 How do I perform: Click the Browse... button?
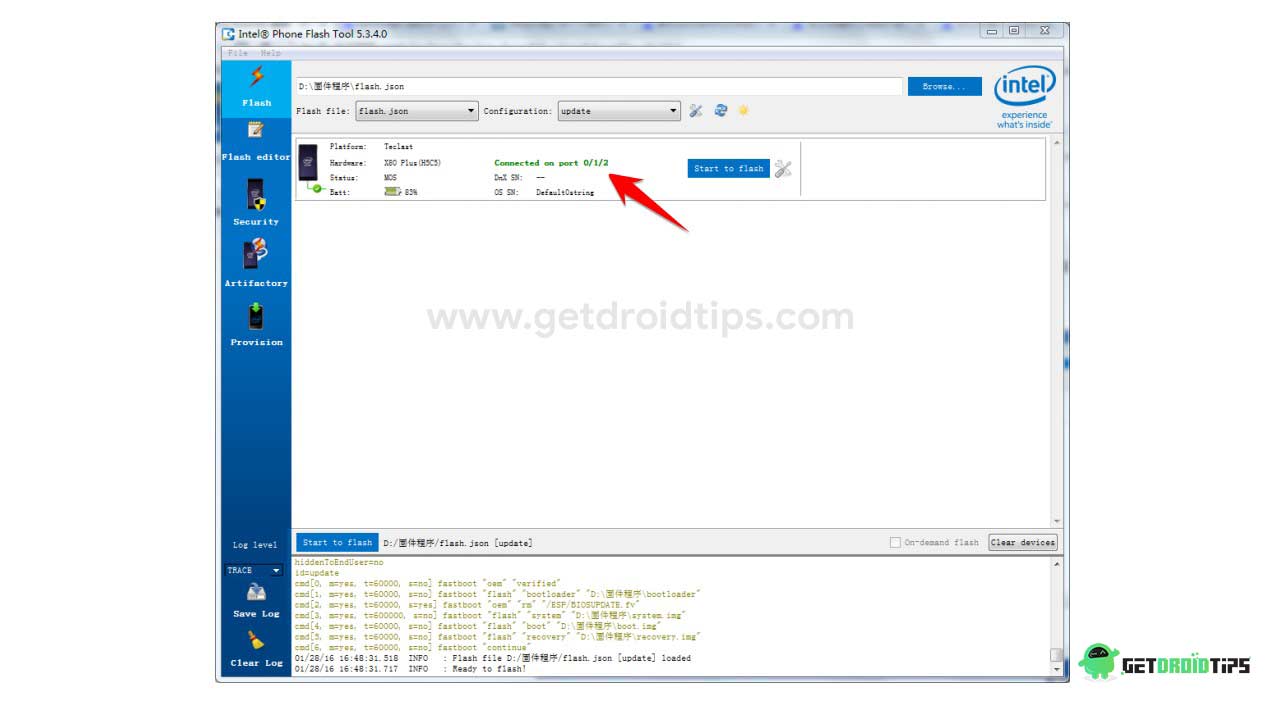pyautogui.click(x=945, y=87)
